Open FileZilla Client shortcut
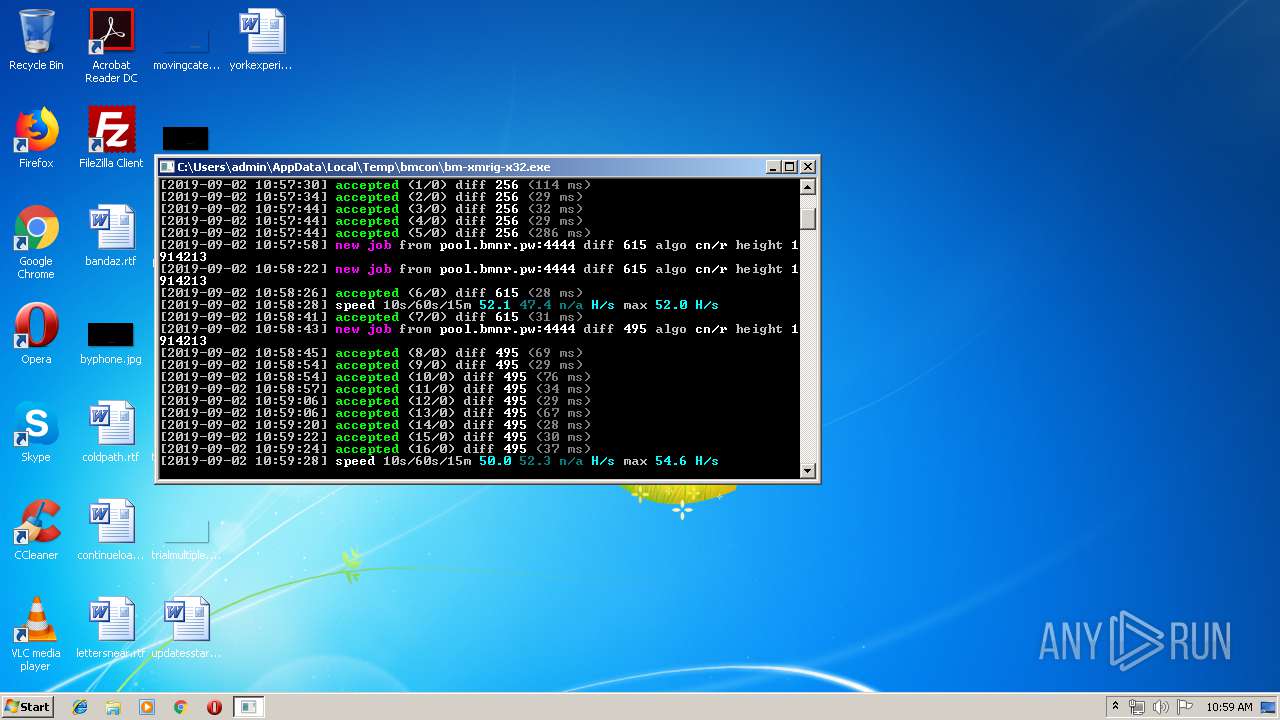This screenshot has width=1280, height=720. pos(111,138)
